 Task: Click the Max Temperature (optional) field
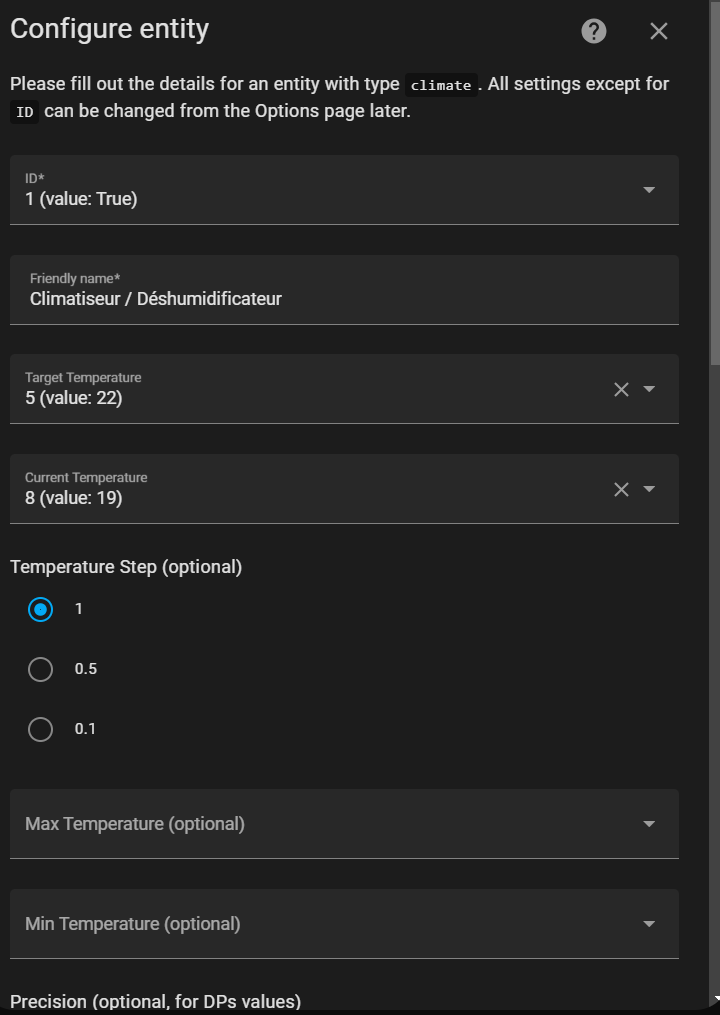point(300,824)
